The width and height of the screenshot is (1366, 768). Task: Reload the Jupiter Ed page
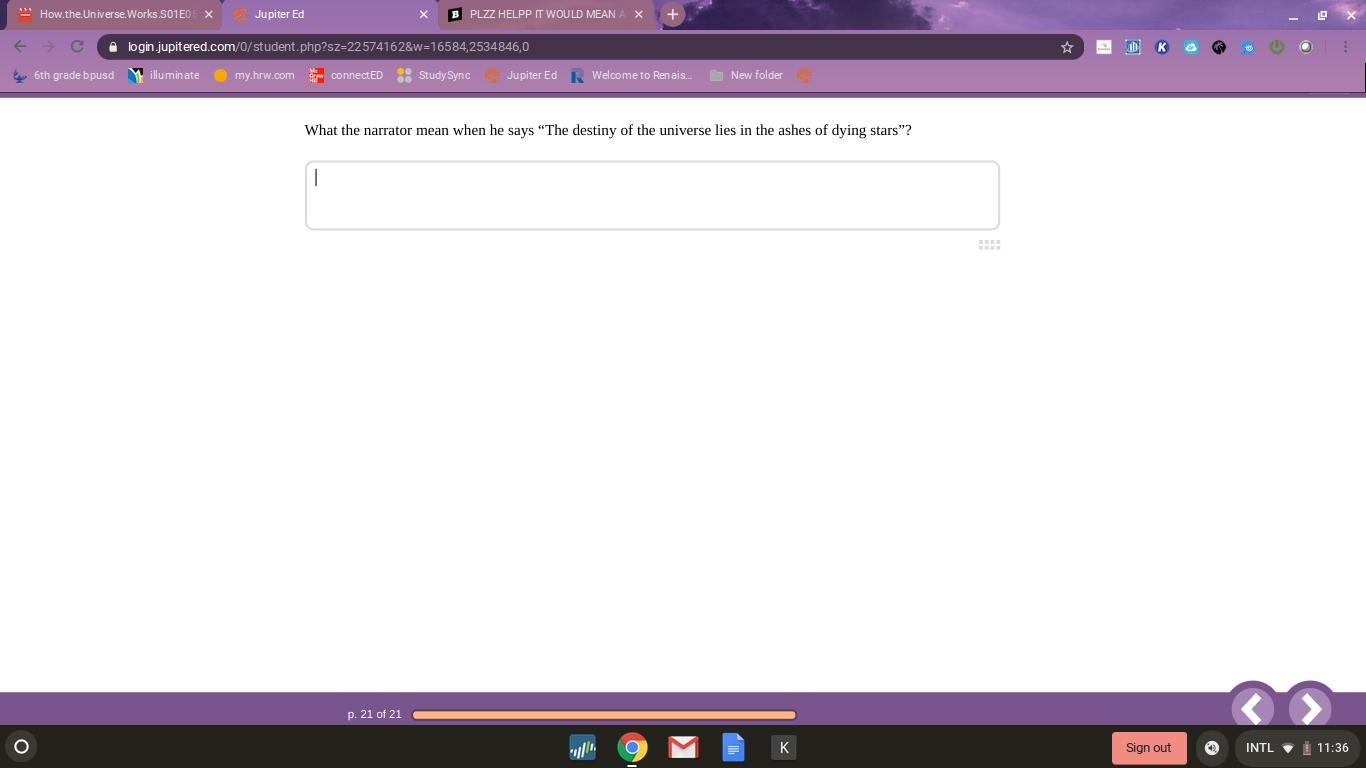pos(77,47)
